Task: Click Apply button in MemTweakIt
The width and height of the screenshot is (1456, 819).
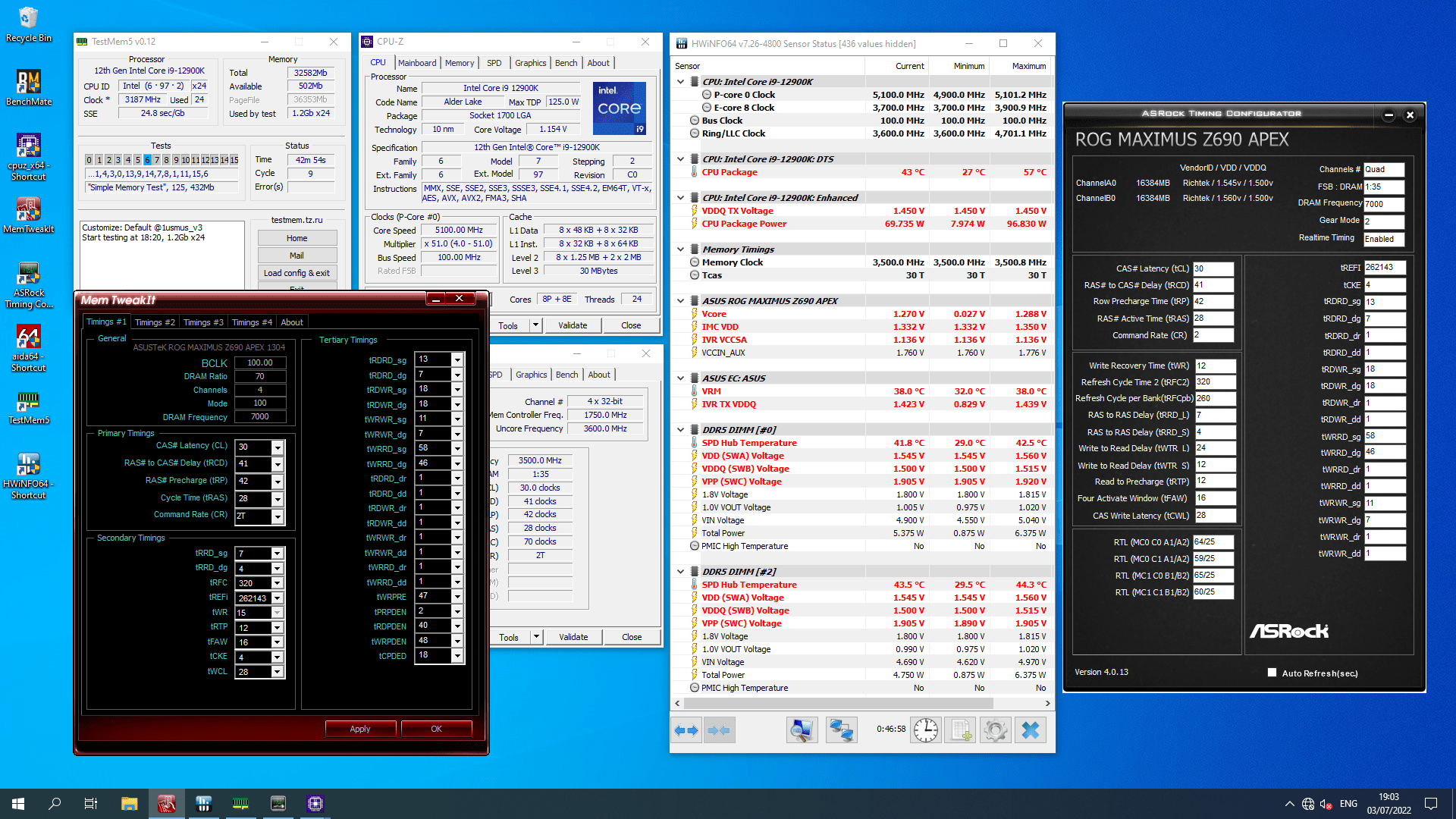Action: click(360, 729)
